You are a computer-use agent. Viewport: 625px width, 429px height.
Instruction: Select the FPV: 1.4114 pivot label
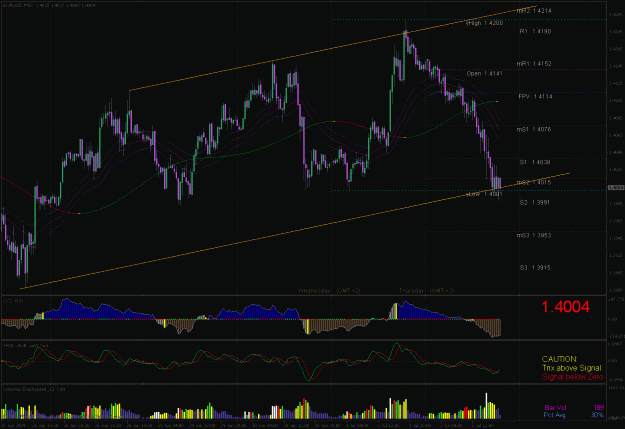click(x=535, y=96)
